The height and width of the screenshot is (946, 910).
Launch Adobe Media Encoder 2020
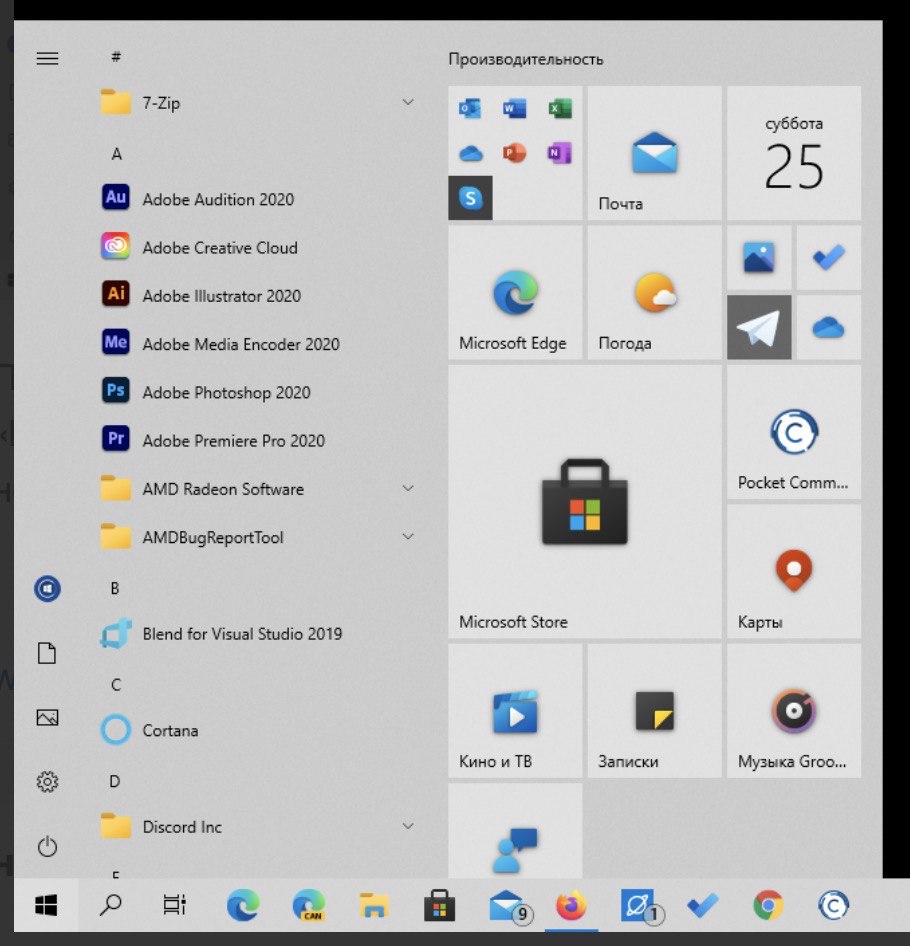click(x=256, y=344)
